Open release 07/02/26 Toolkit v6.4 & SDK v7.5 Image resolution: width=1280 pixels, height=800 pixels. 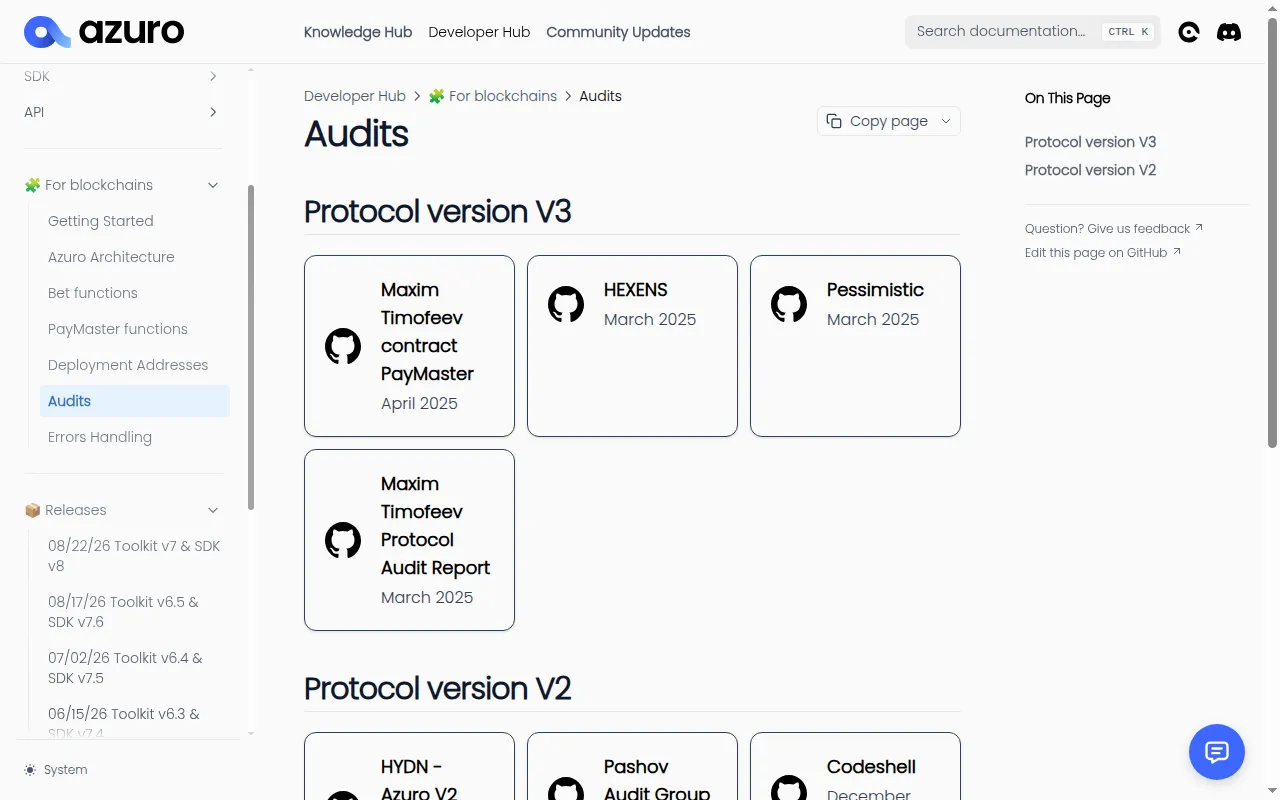pos(135,668)
